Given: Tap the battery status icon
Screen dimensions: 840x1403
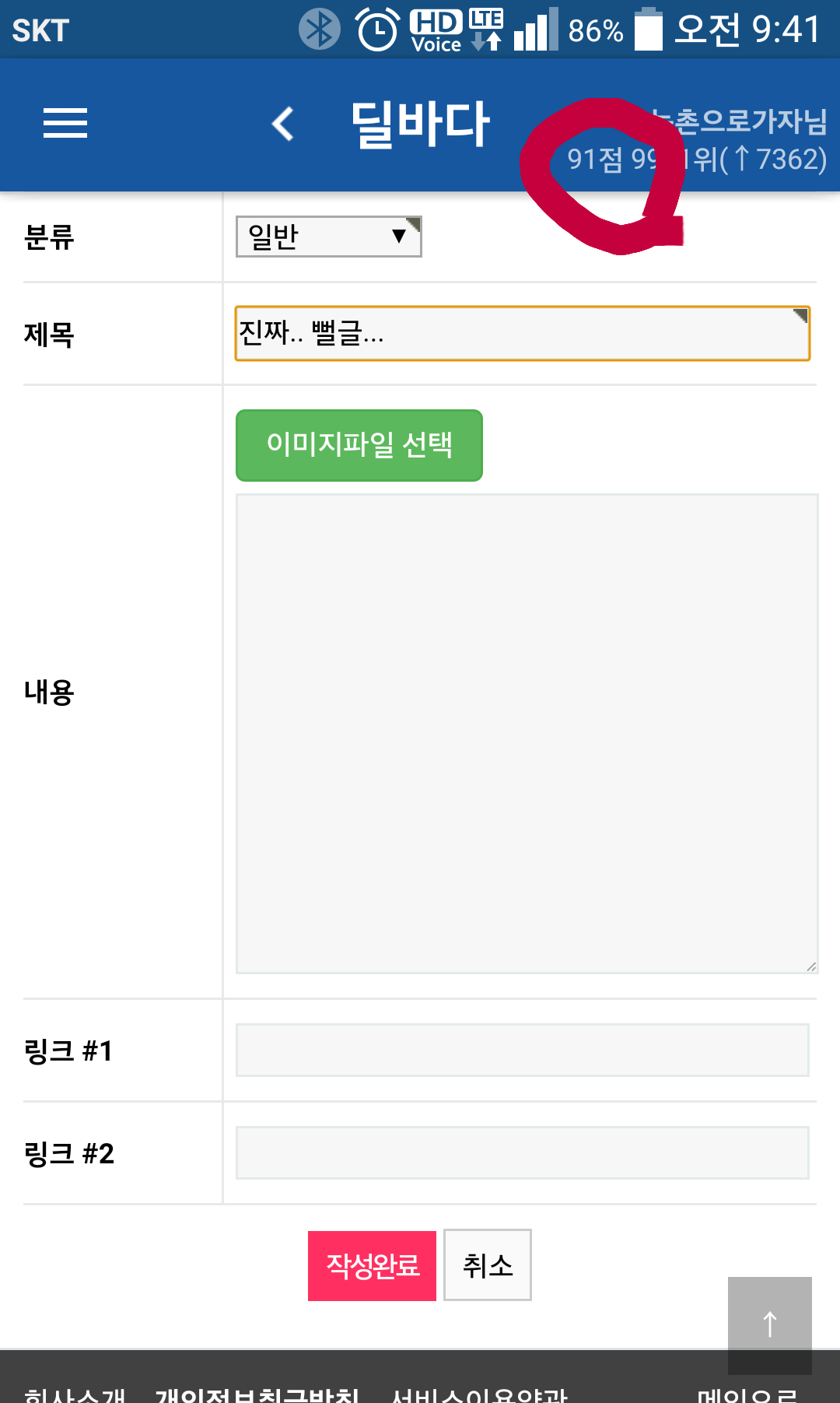Looking at the screenshot, I should 648,30.
